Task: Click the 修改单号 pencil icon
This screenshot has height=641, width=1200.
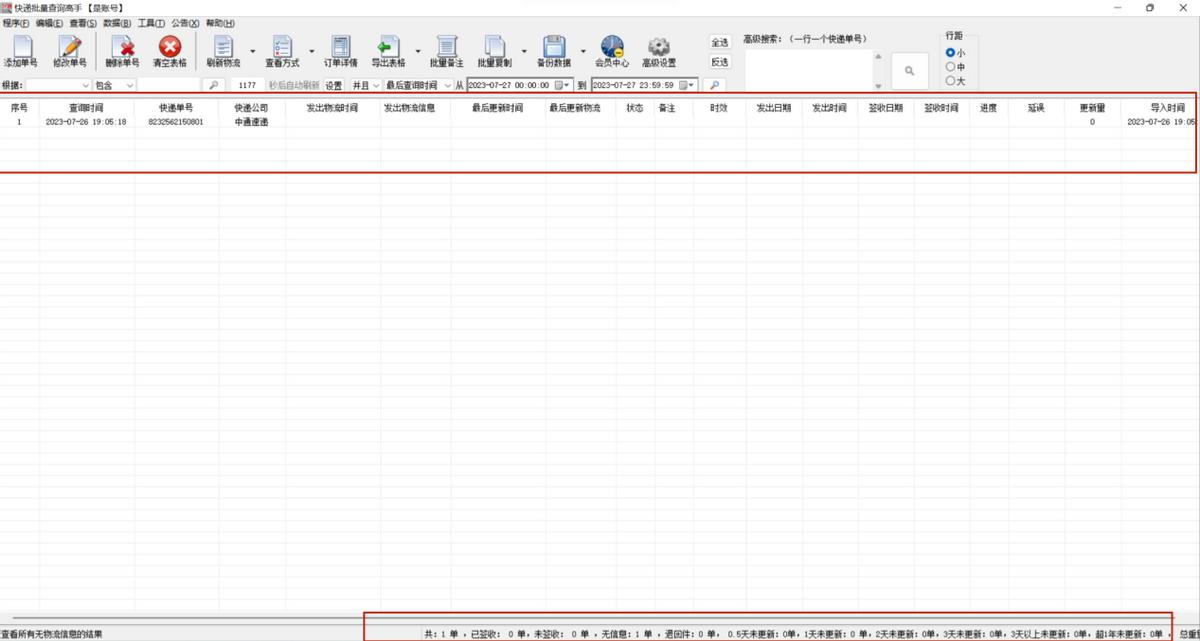Action: (69, 49)
